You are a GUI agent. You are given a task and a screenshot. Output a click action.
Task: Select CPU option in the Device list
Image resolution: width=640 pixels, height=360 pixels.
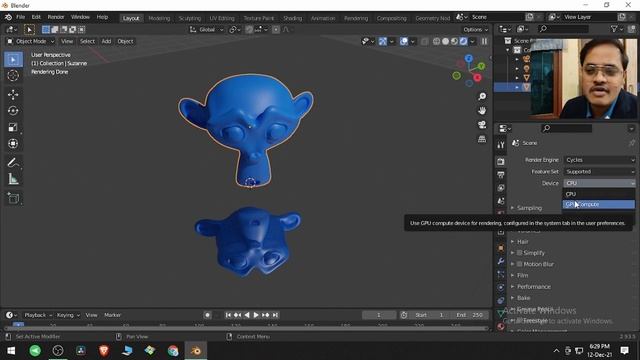point(599,194)
